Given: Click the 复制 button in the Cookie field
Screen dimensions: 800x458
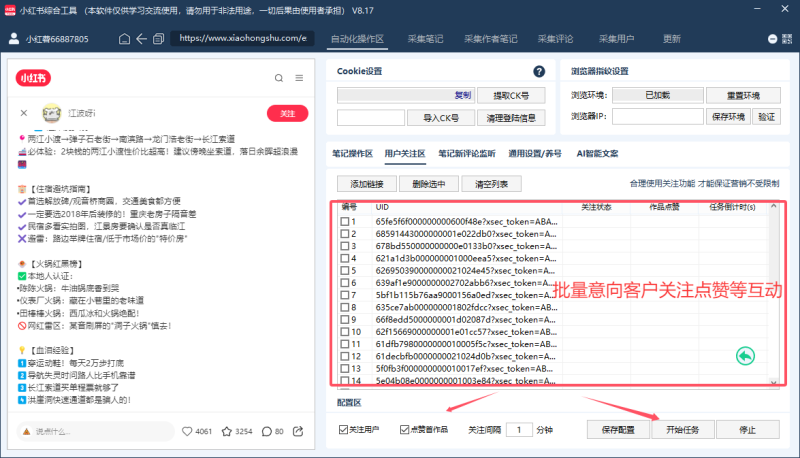Looking at the screenshot, I should 463,95.
